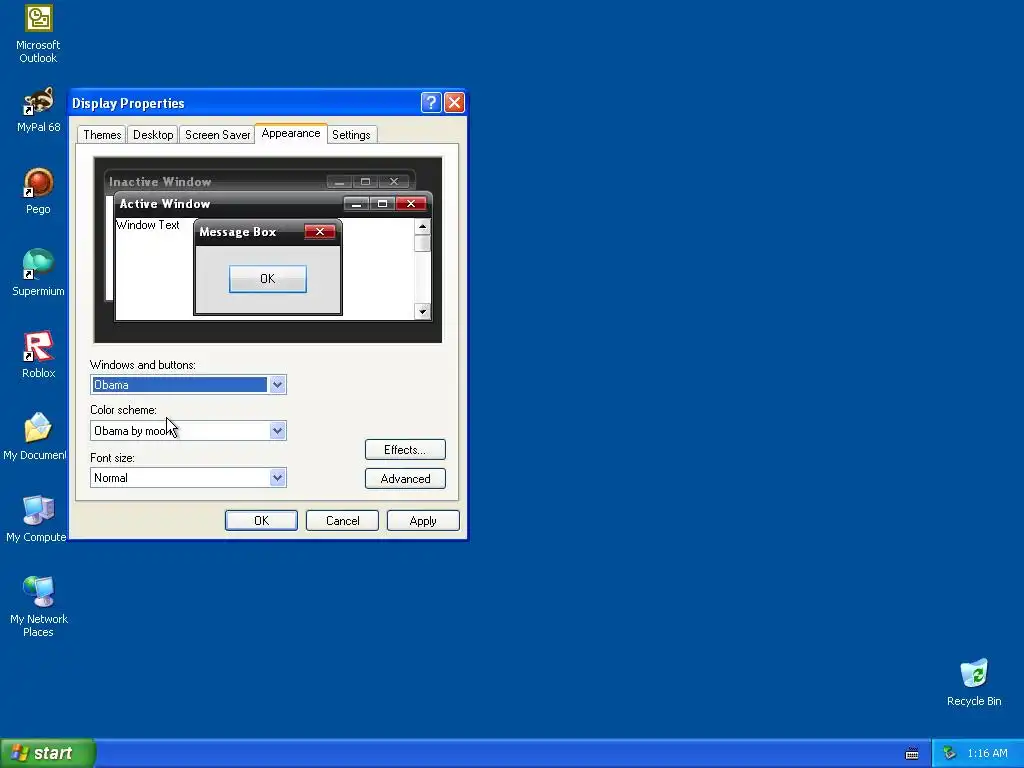Image resolution: width=1024 pixels, height=768 pixels.
Task: Apply the appearance changes
Action: coord(423,520)
